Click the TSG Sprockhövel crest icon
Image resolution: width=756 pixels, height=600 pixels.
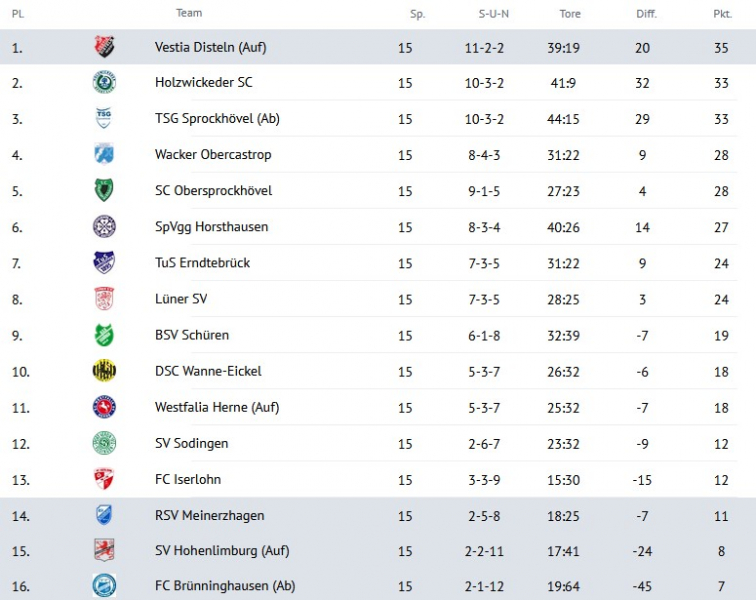point(104,119)
